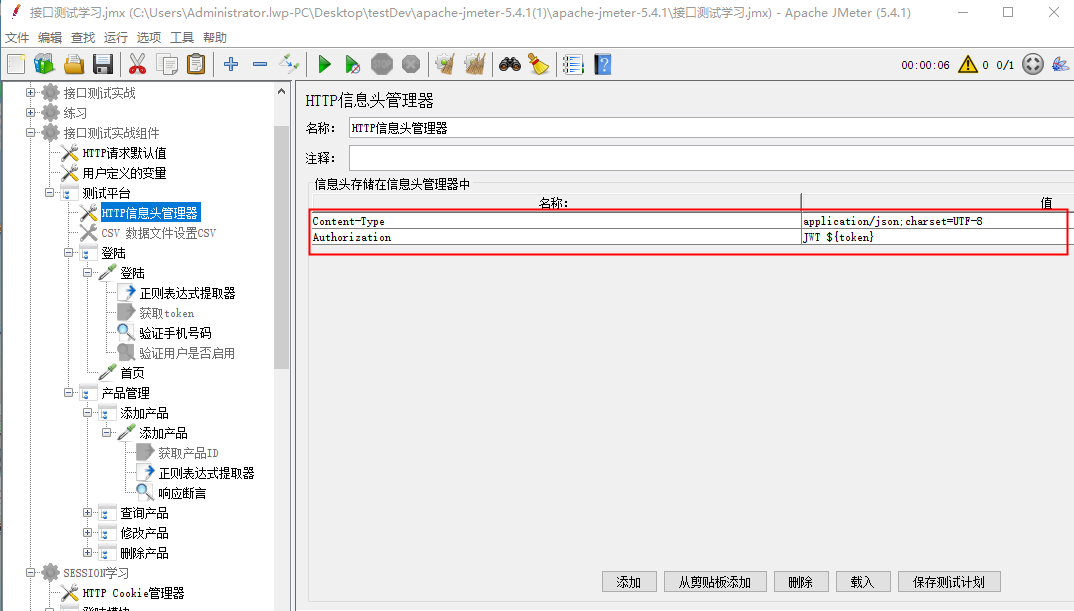Click the Clear All results icon
This screenshot has height=611, width=1074.
tap(475, 64)
